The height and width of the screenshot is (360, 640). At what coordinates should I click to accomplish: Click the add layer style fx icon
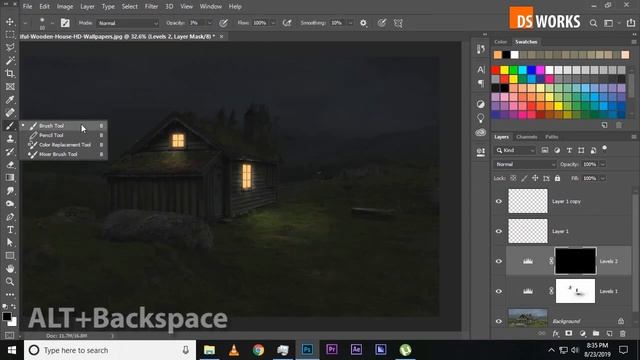(x=556, y=333)
